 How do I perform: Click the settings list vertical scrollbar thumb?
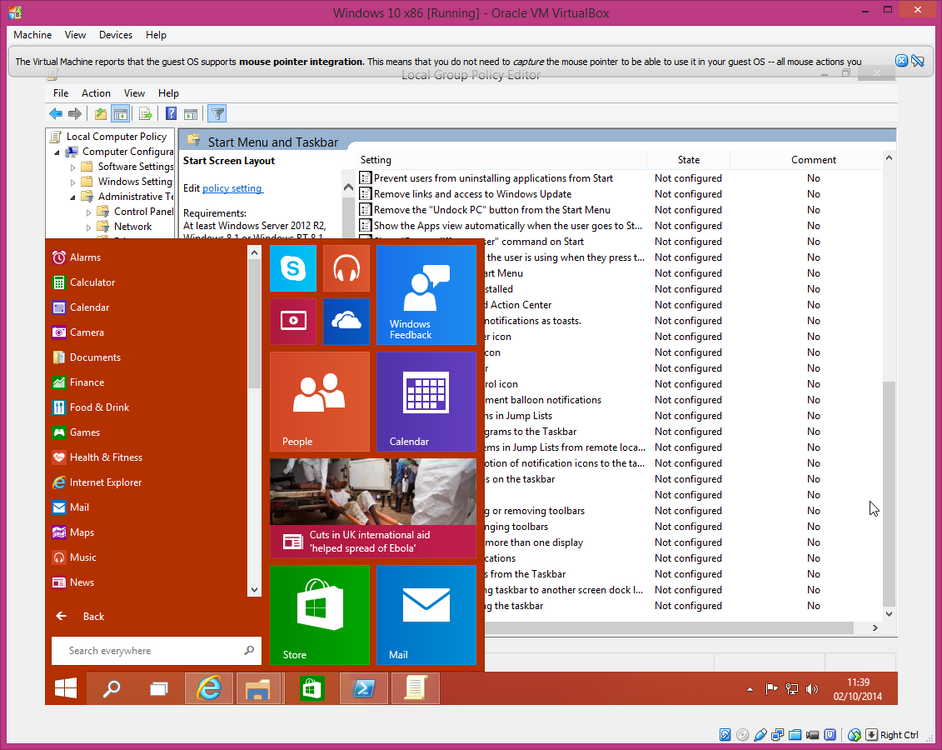pos(889,494)
